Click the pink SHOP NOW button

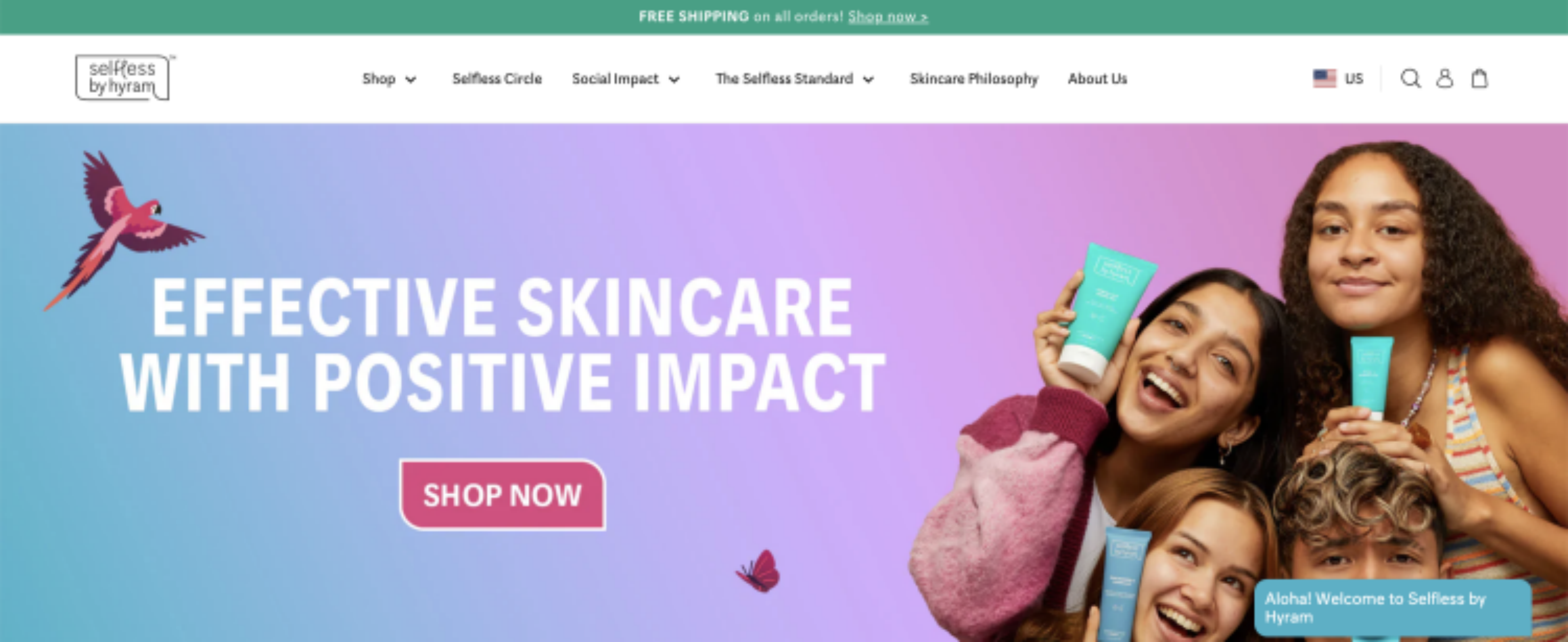502,495
